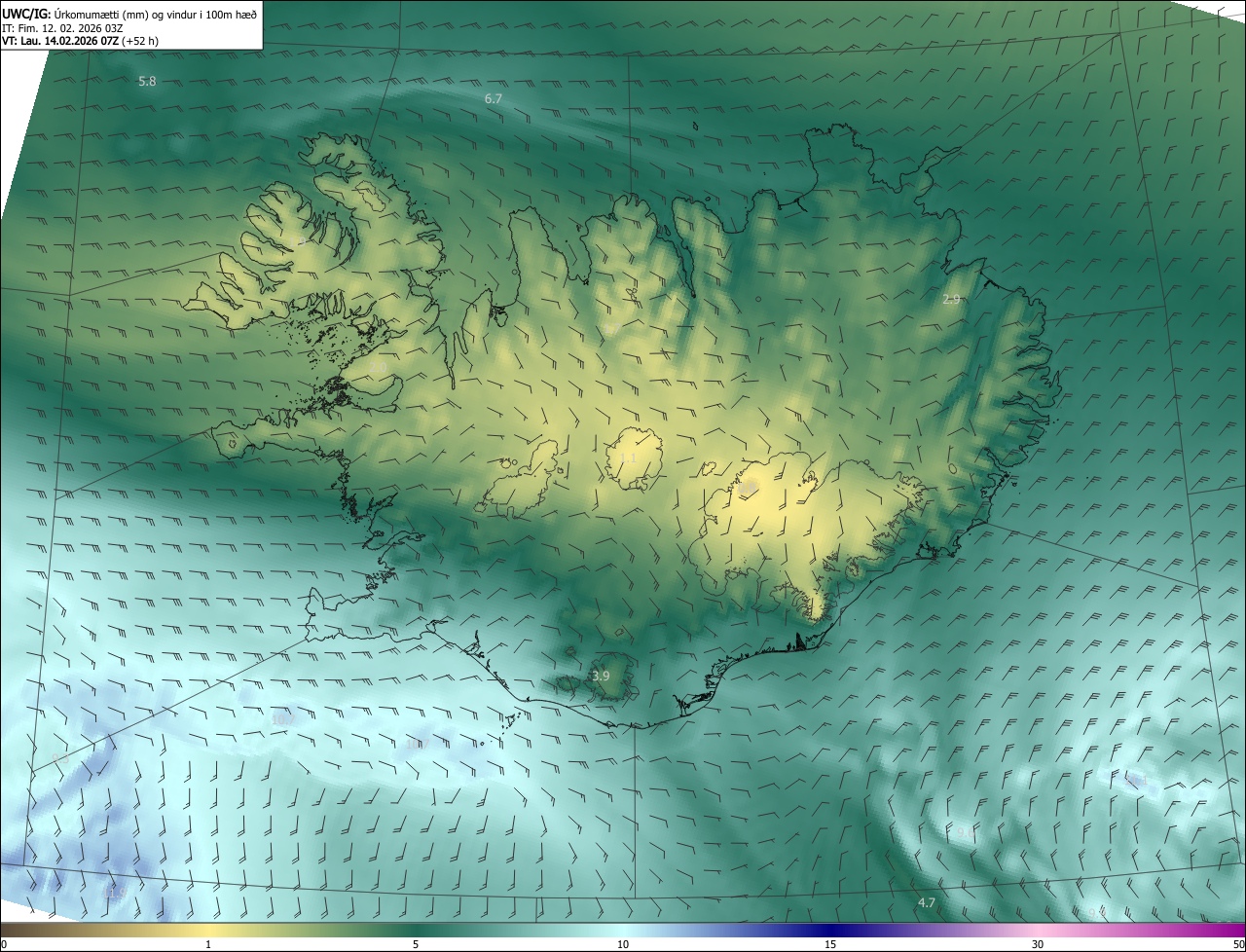The height and width of the screenshot is (952, 1246).
Task: Click the map value label '6.7'
Action: point(494,99)
